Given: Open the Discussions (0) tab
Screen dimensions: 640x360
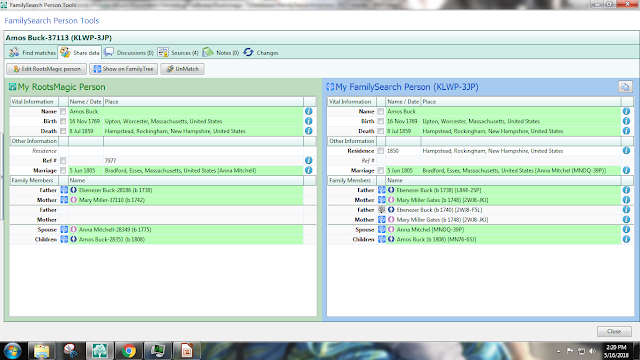Looking at the screenshot, I should pos(129,53).
